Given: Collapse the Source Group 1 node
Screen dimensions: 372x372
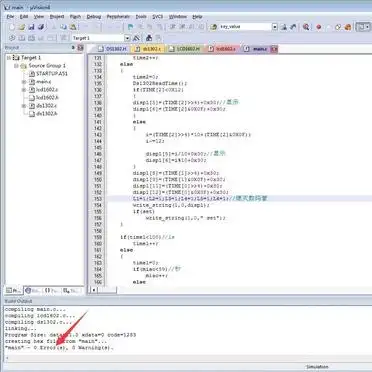Looking at the screenshot, I should [x=16, y=66].
